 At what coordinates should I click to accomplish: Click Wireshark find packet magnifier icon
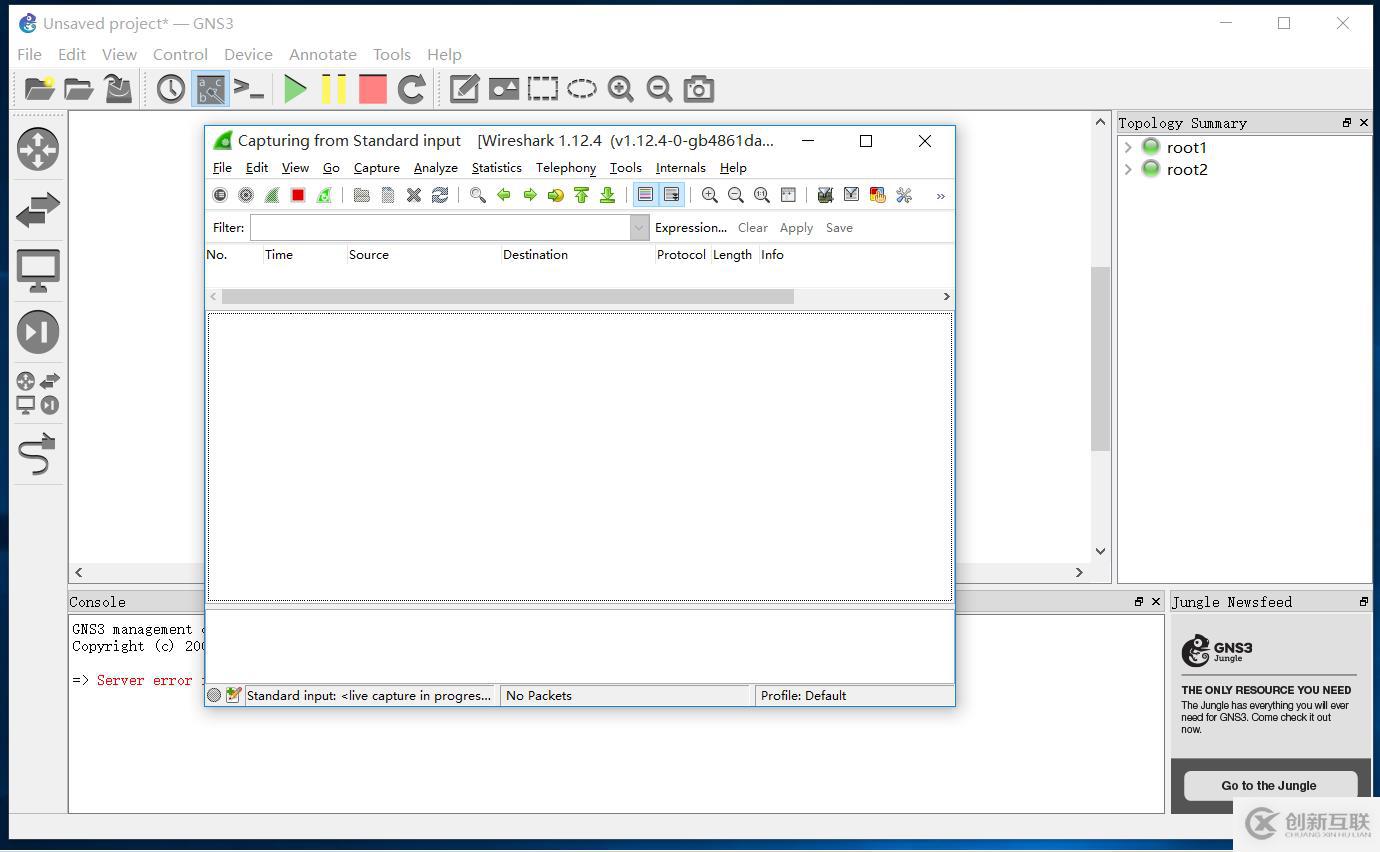pyautogui.click(x=478, y=195)
